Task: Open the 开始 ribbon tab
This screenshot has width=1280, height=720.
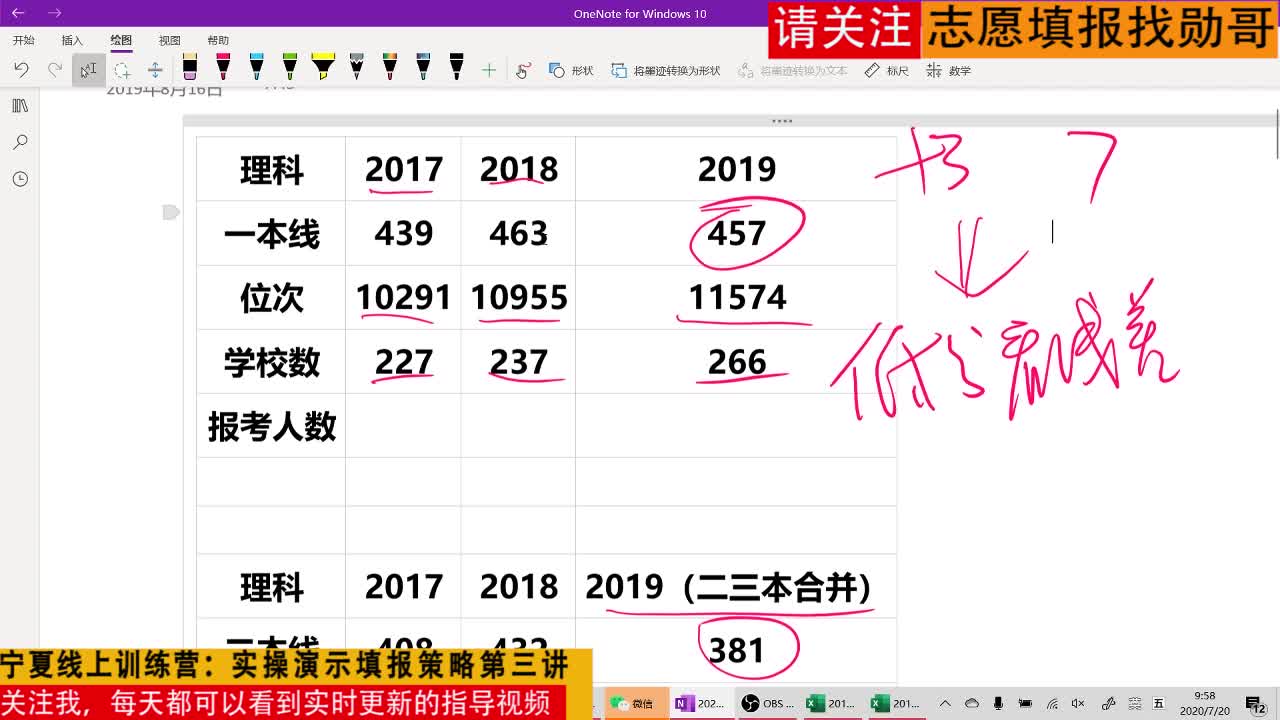Action: pos(23,40)
